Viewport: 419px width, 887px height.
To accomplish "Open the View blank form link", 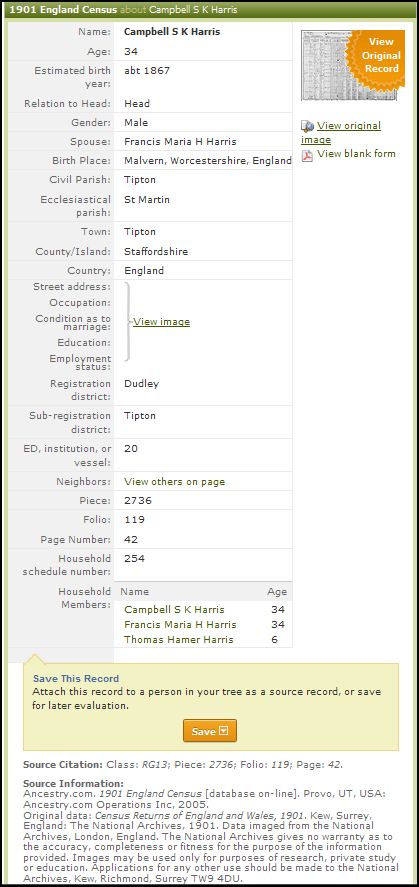I will (x=356, y=154).
